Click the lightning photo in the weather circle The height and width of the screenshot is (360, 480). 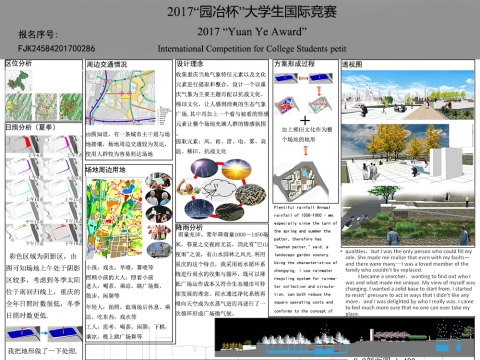pyautogui.click(x=204, y=168)
